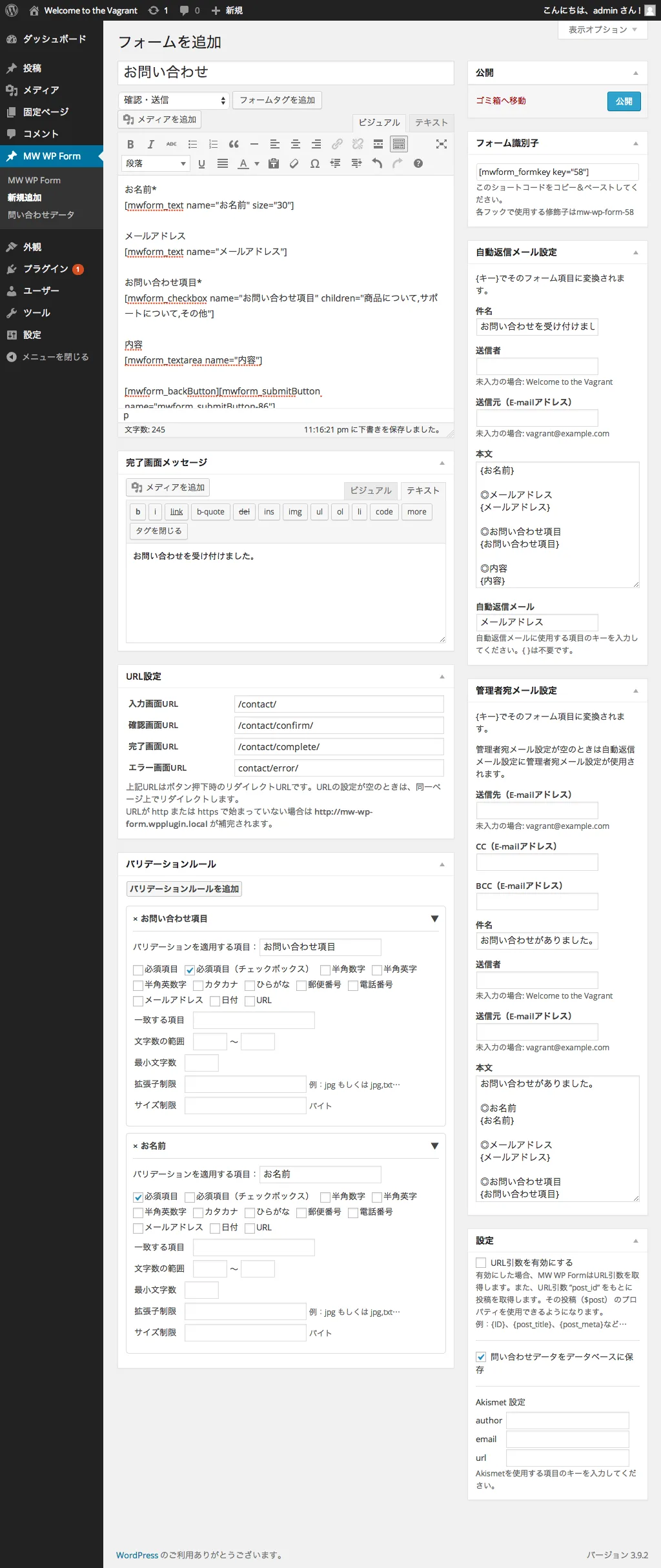Click b-quote quicktag button
Viewport: 661px width, 1568px height.
[x=210, y=512]
